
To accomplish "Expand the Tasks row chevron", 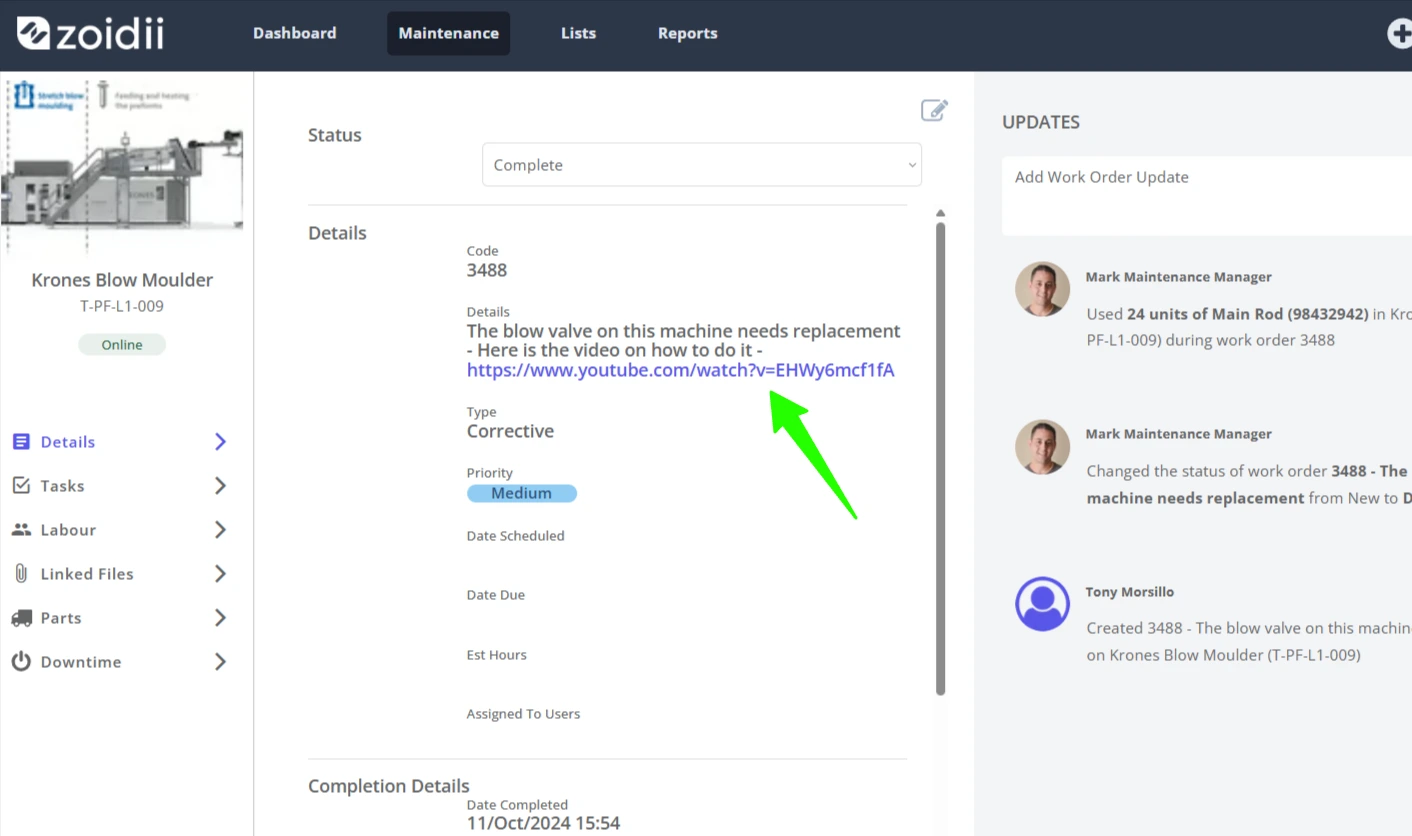I will pyautogui.click(x=221, y=486).
